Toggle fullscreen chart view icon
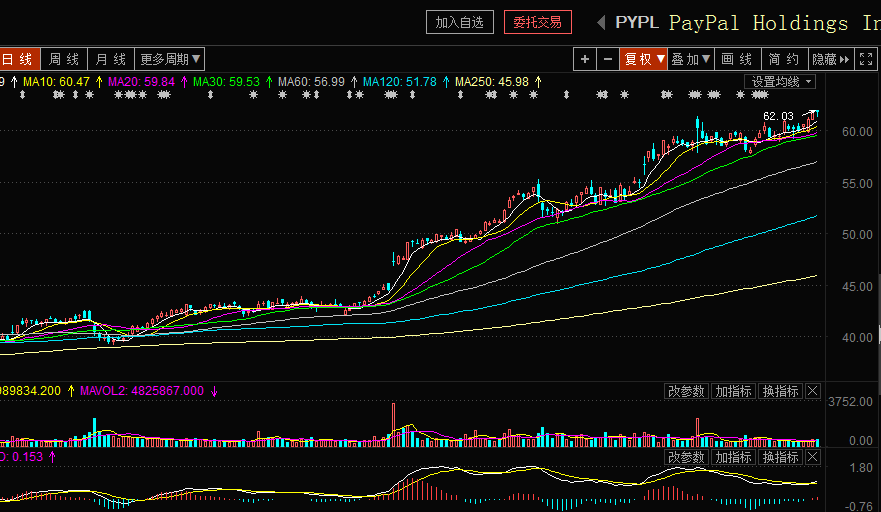This screenshot has height=512, width=881. pos(867,59)
